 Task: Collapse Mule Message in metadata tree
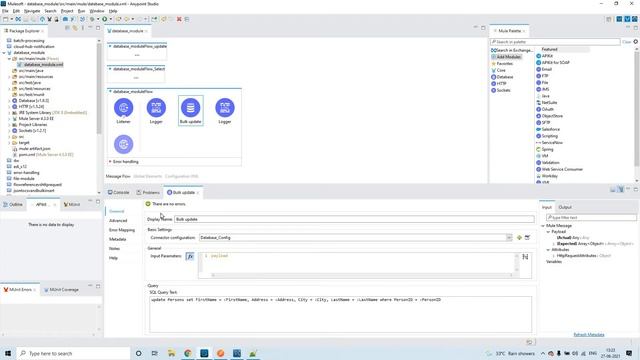pyautogui.click(x=543, y=226)
